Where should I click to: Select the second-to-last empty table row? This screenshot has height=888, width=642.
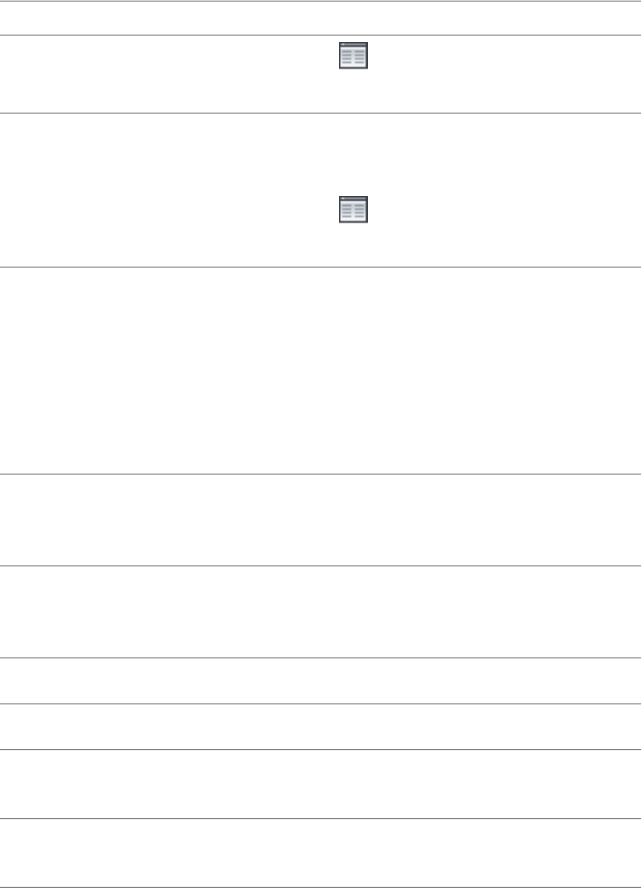coord(320,784)
